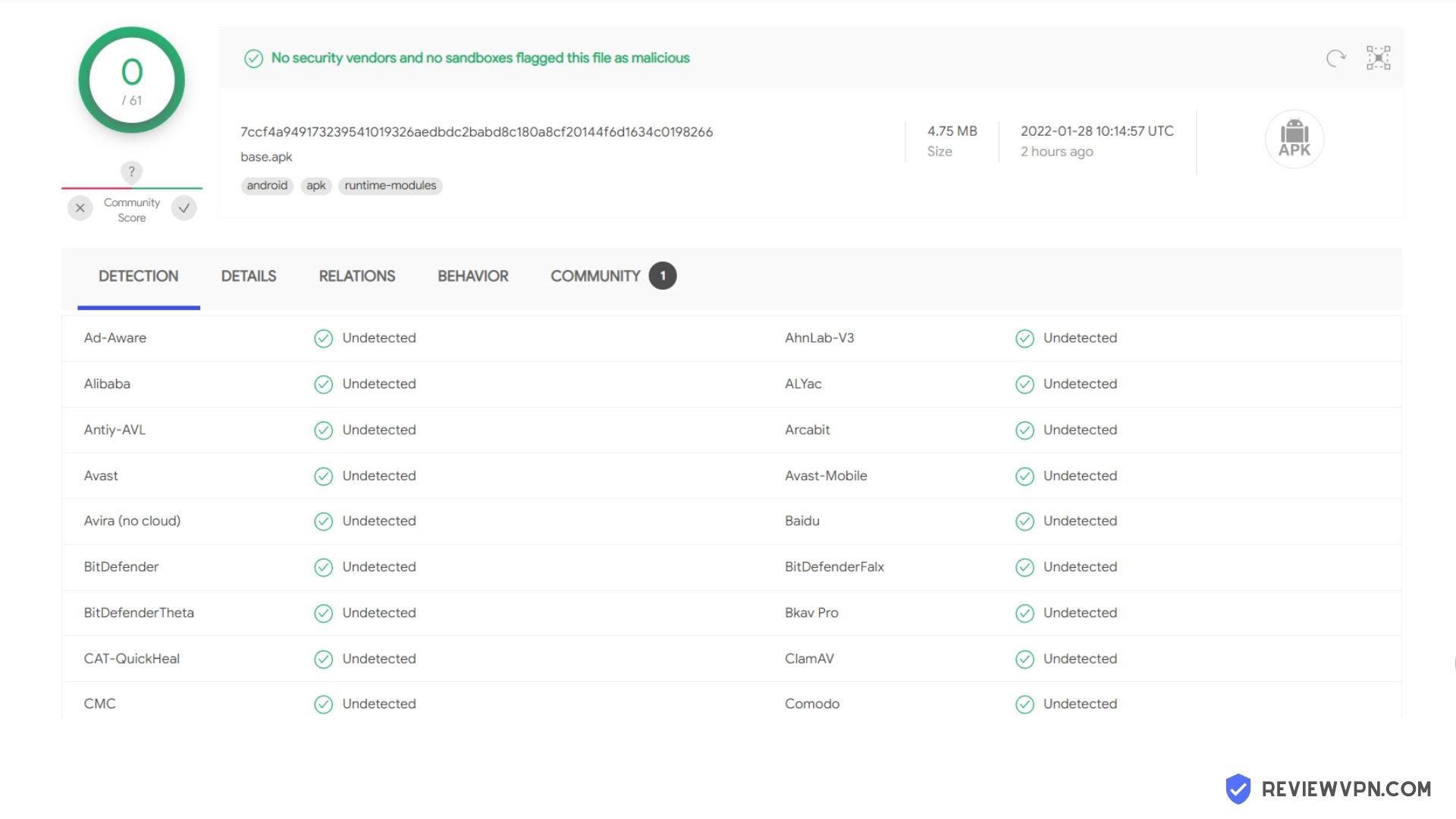Click the Community Score label
The width and height of the screenshot is (1456, 819).
(x=132, y=210)
